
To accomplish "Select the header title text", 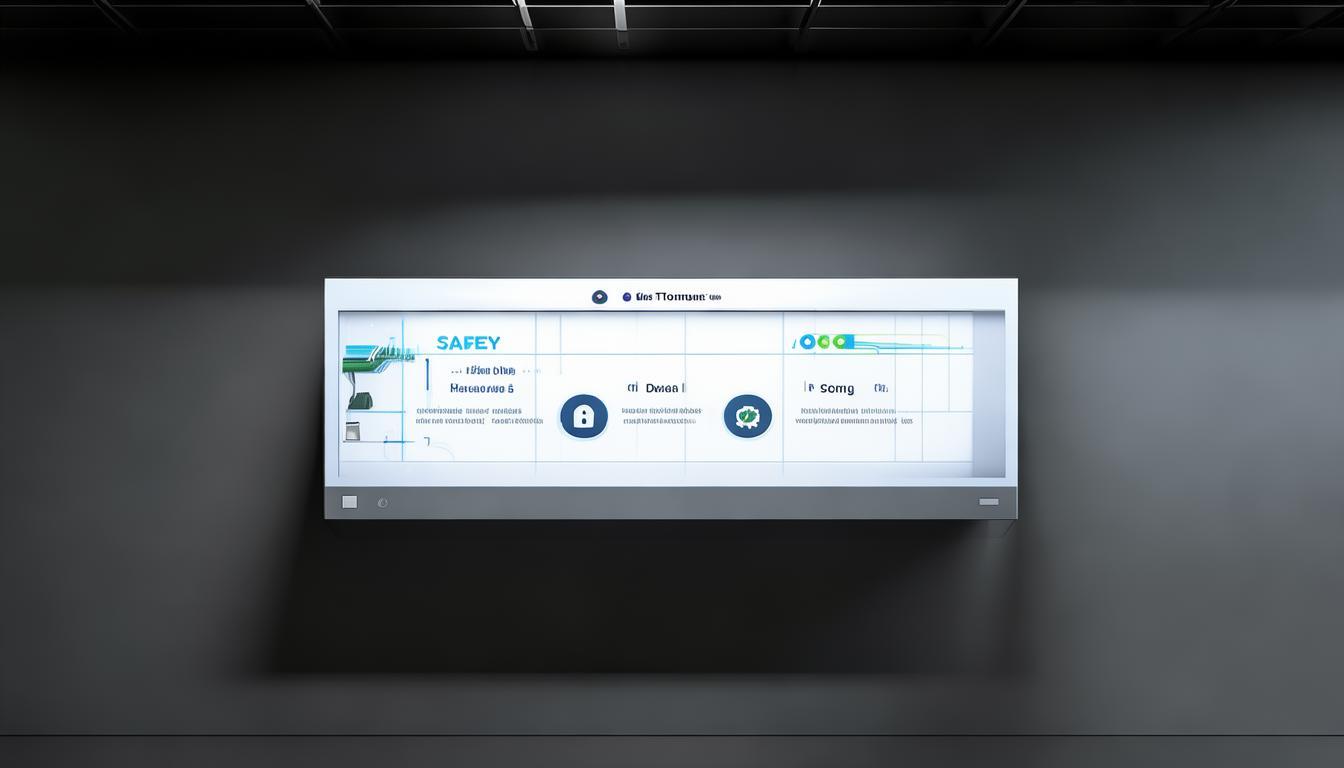I will 672,297.
